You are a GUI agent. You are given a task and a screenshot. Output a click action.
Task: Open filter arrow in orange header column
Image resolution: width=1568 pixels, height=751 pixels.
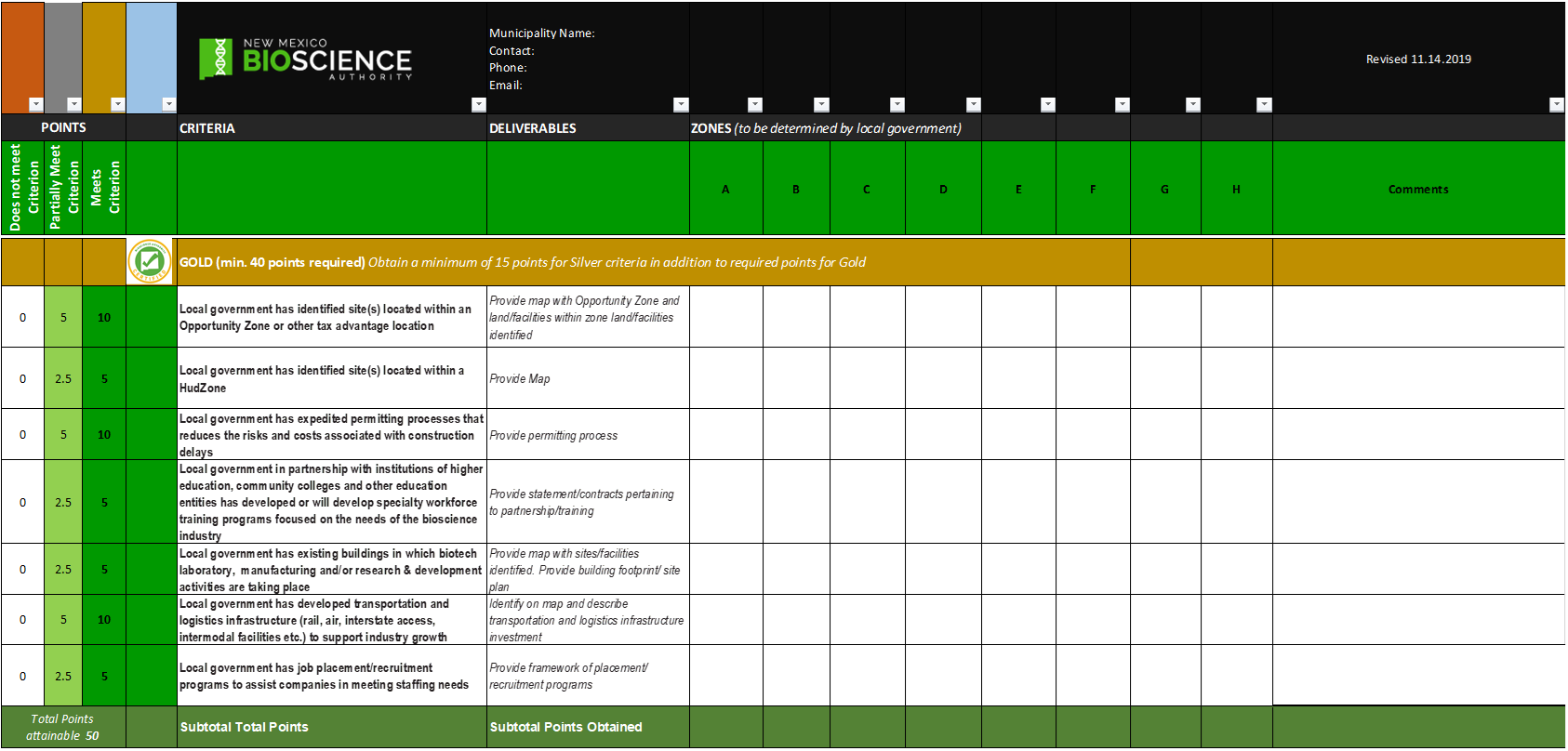[x=35, y=104]
